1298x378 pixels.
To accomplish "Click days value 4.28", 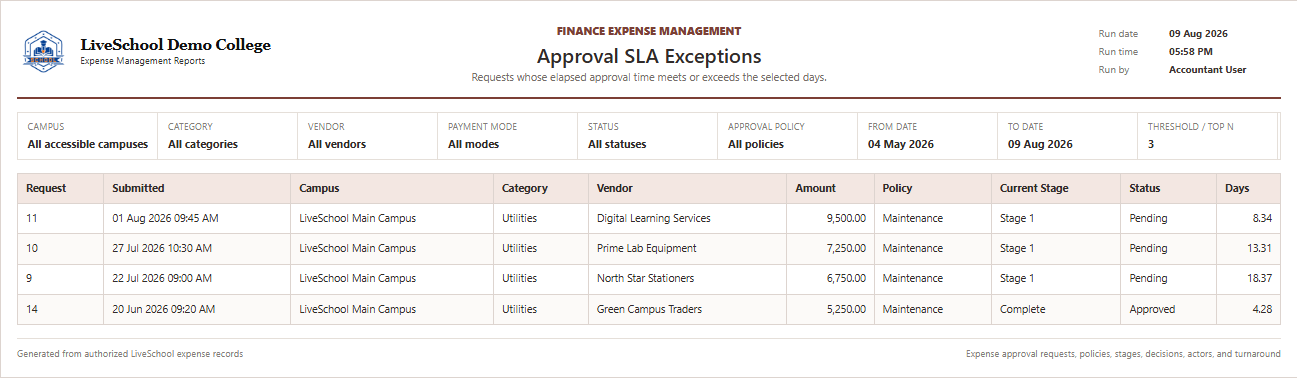I will 1262,309.
